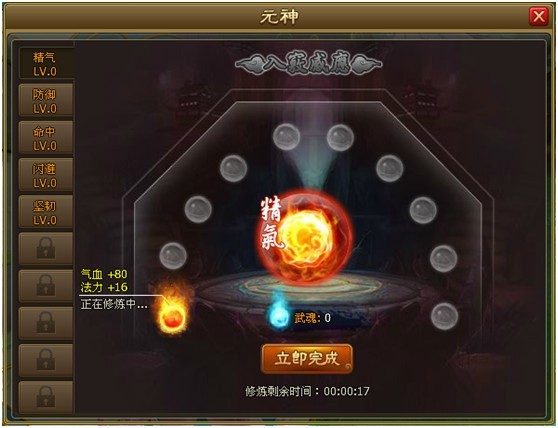Click the first locked slot under 坚韧
This screenshot has width=558, height=428.
click(46, 249)
